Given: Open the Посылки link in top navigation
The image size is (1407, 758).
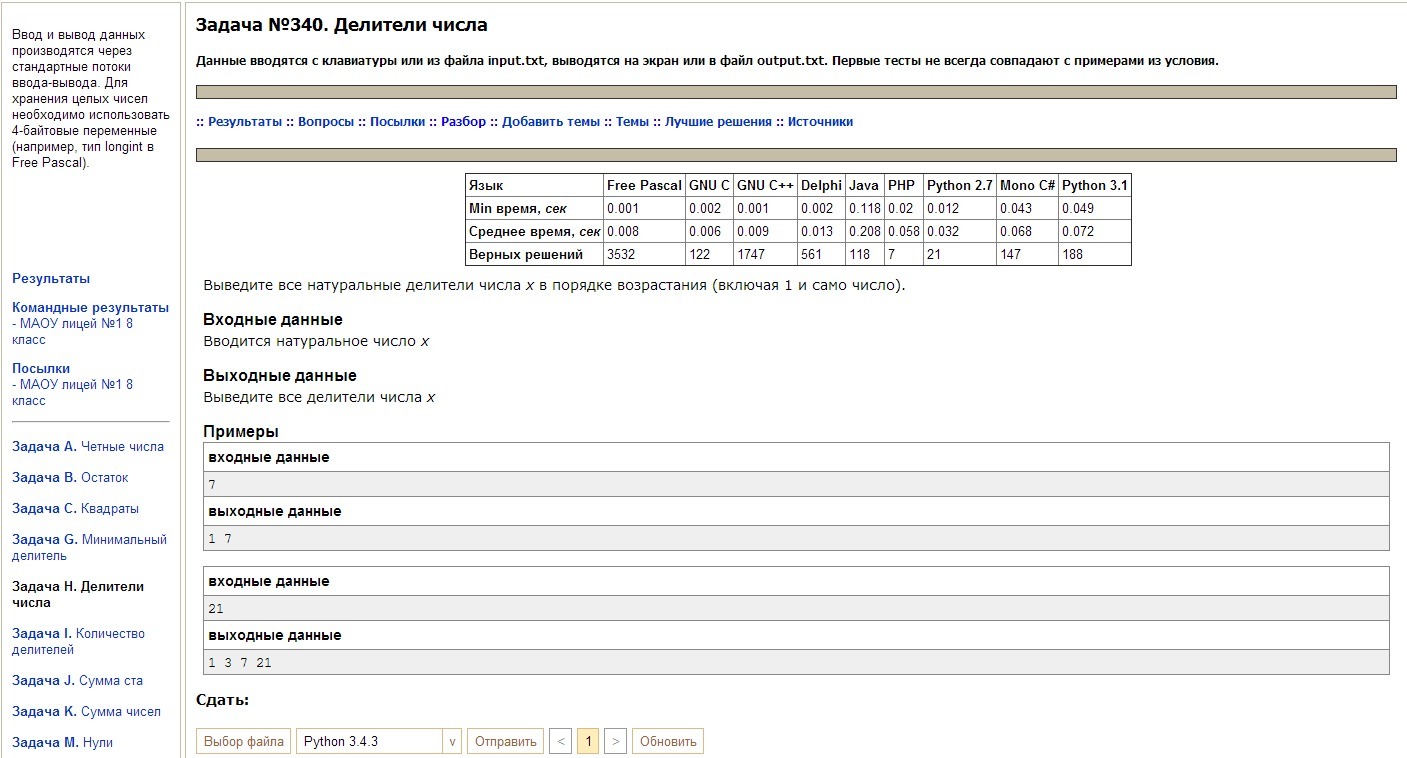Looking at the screenshot, I should click(397, 122).
